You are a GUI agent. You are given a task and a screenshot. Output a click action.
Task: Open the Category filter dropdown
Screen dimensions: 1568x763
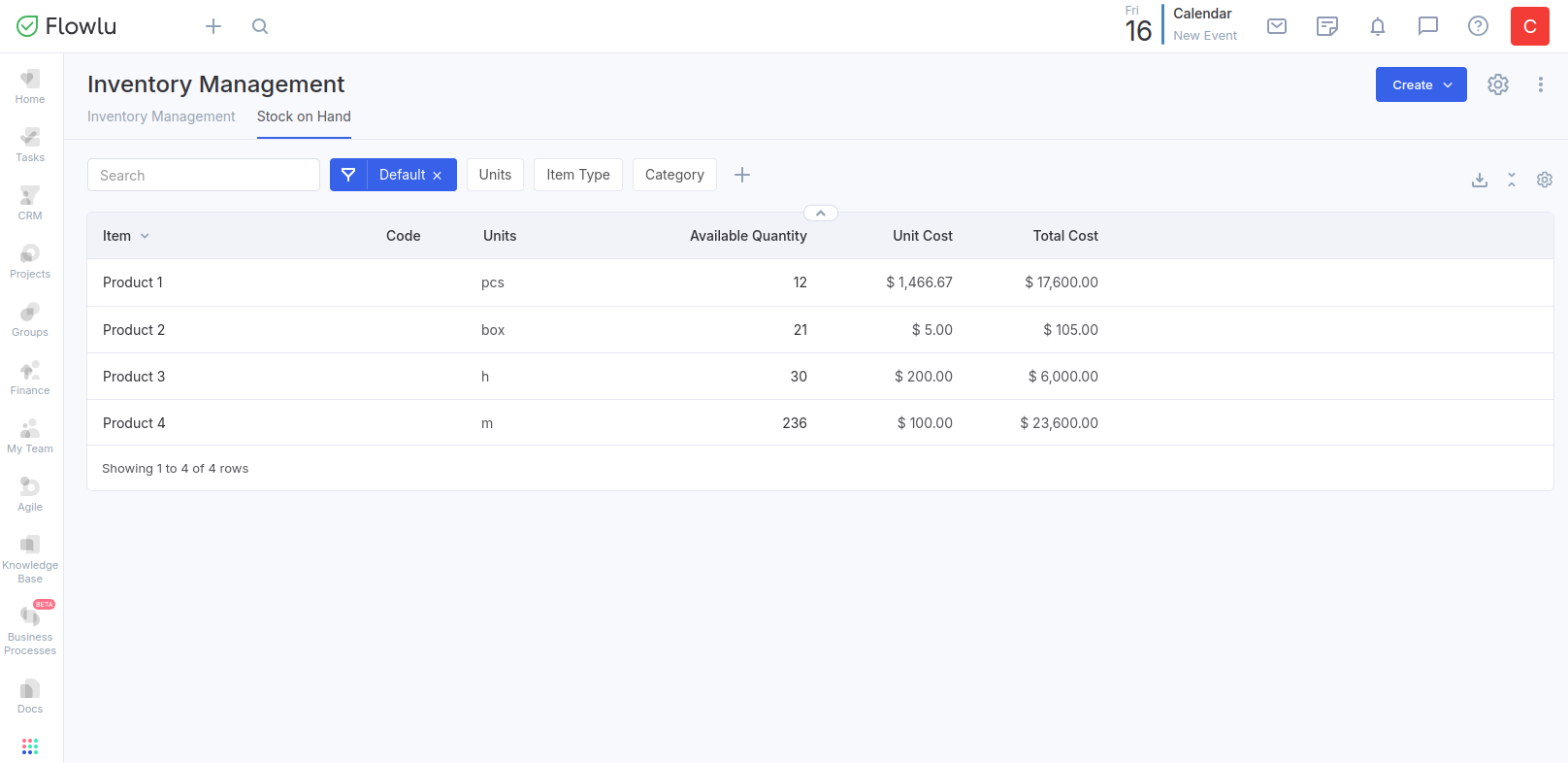coord(674,175)
